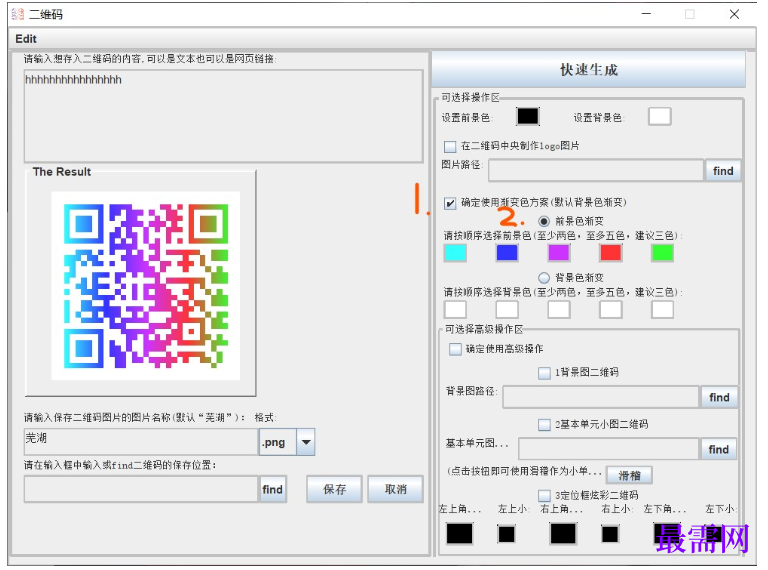Pick the purple foreground gradient swatch
This screenshot has height=570, width=768.
click(559, 253)
